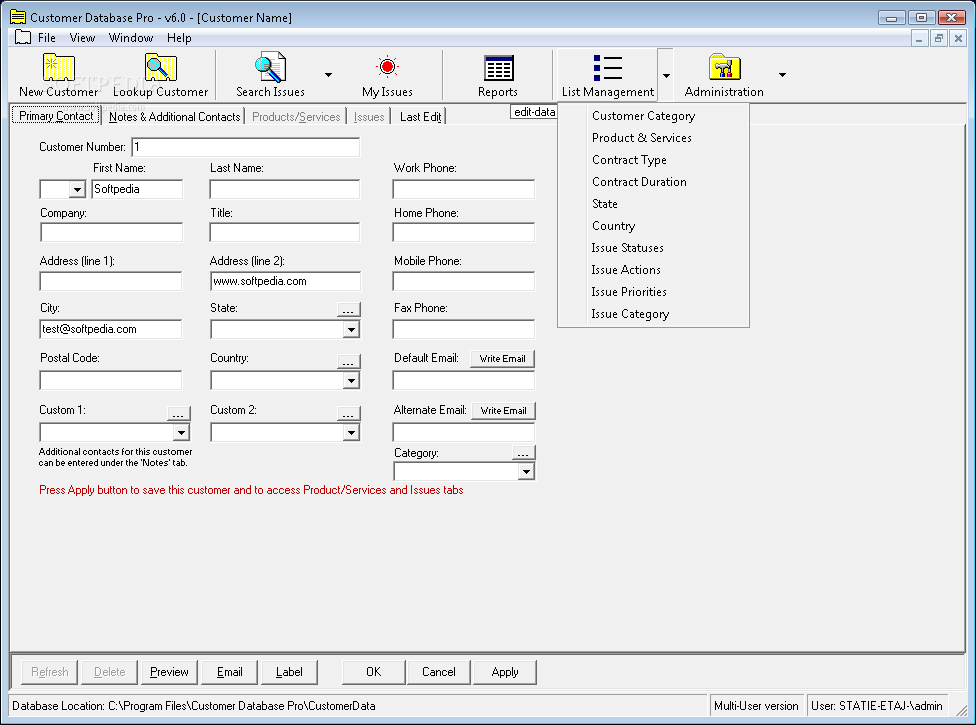Click the Cancel button
The width and height of the screenshot is (976, 725).
[439, 672]
